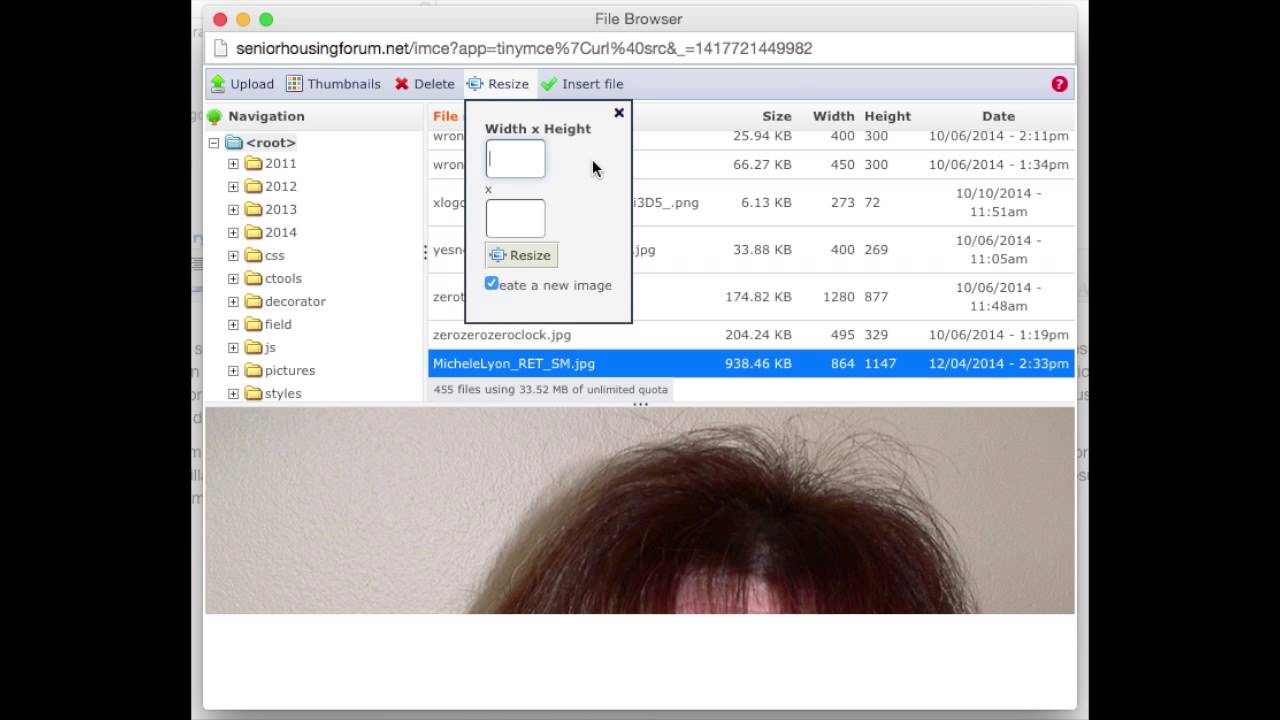Open the field folder icon
The image size is (1280, 720).
pyautogui.click(x=253, y=324)
